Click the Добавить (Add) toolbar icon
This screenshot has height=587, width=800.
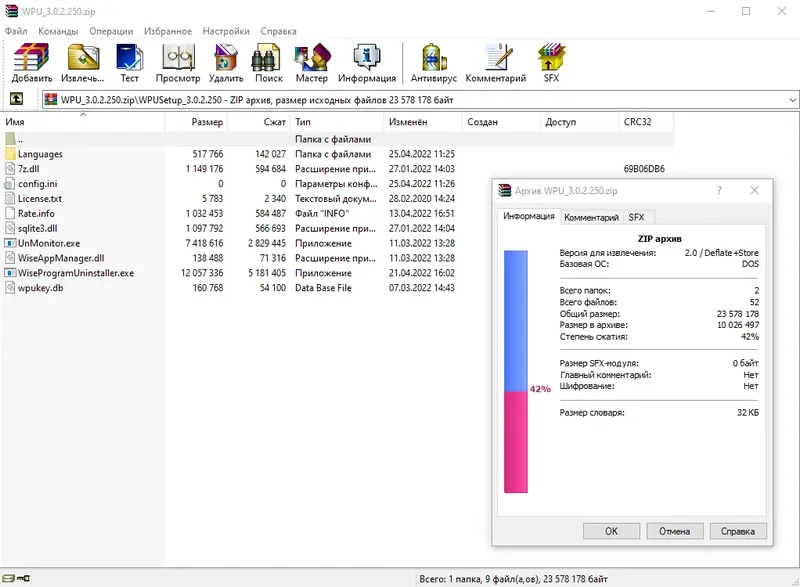[x=30, y=60]
